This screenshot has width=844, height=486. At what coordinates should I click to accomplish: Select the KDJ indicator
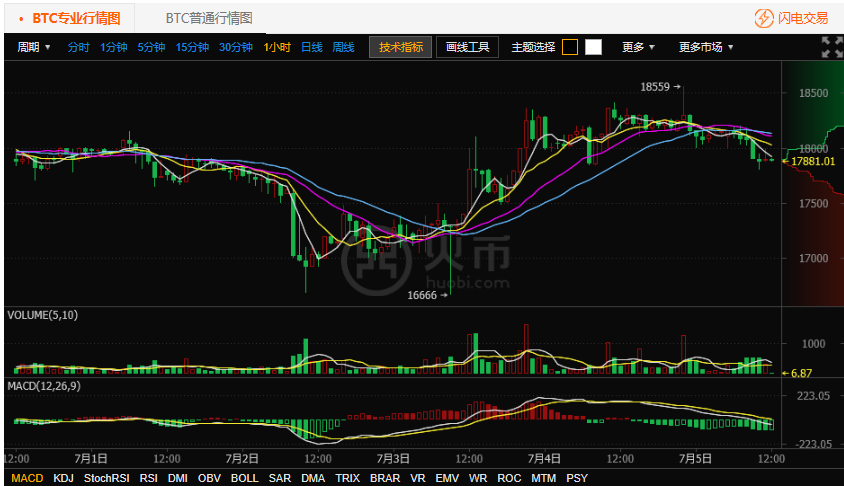[x=63, y=478]
